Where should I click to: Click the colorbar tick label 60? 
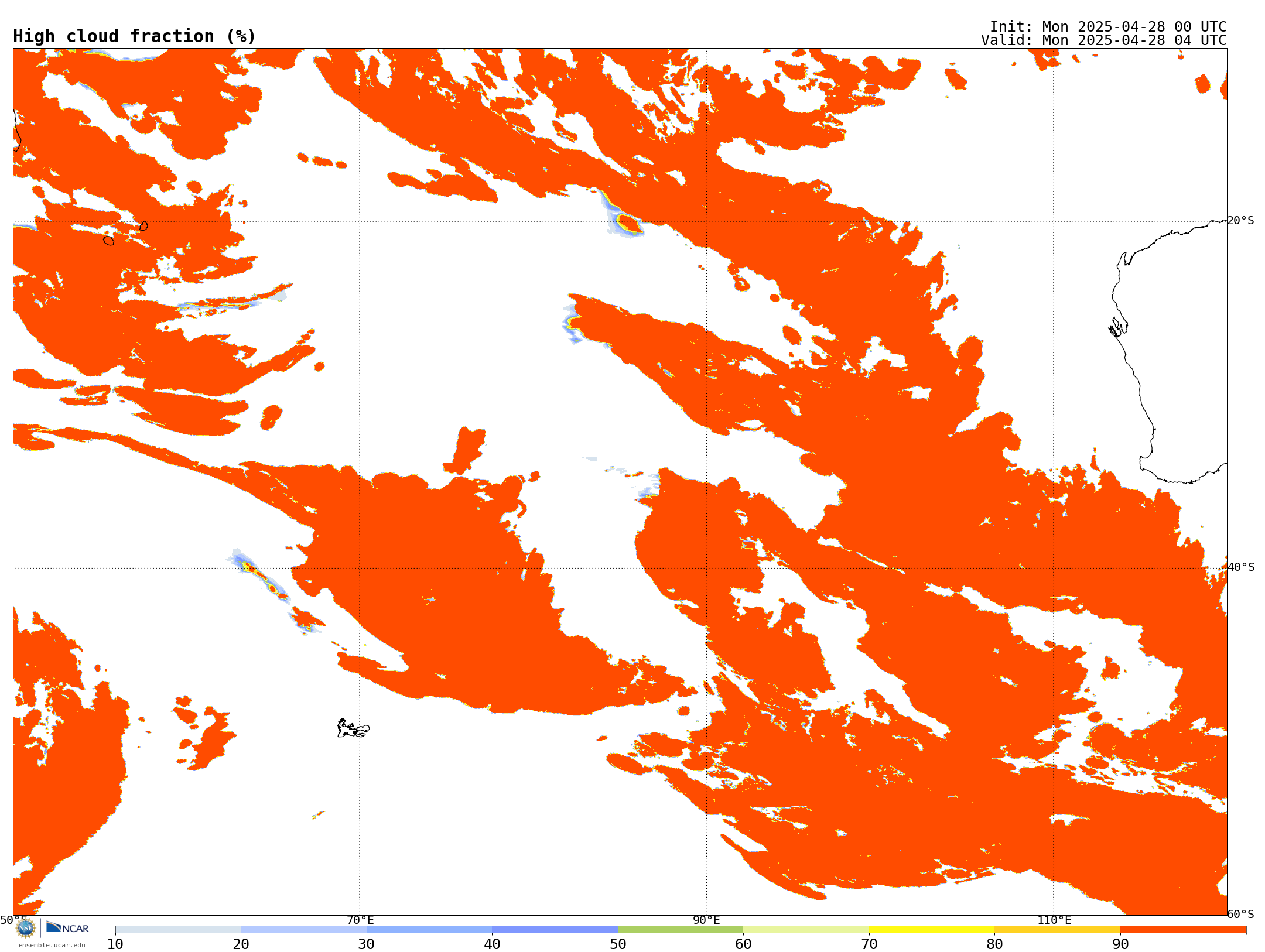pos(743,944)
